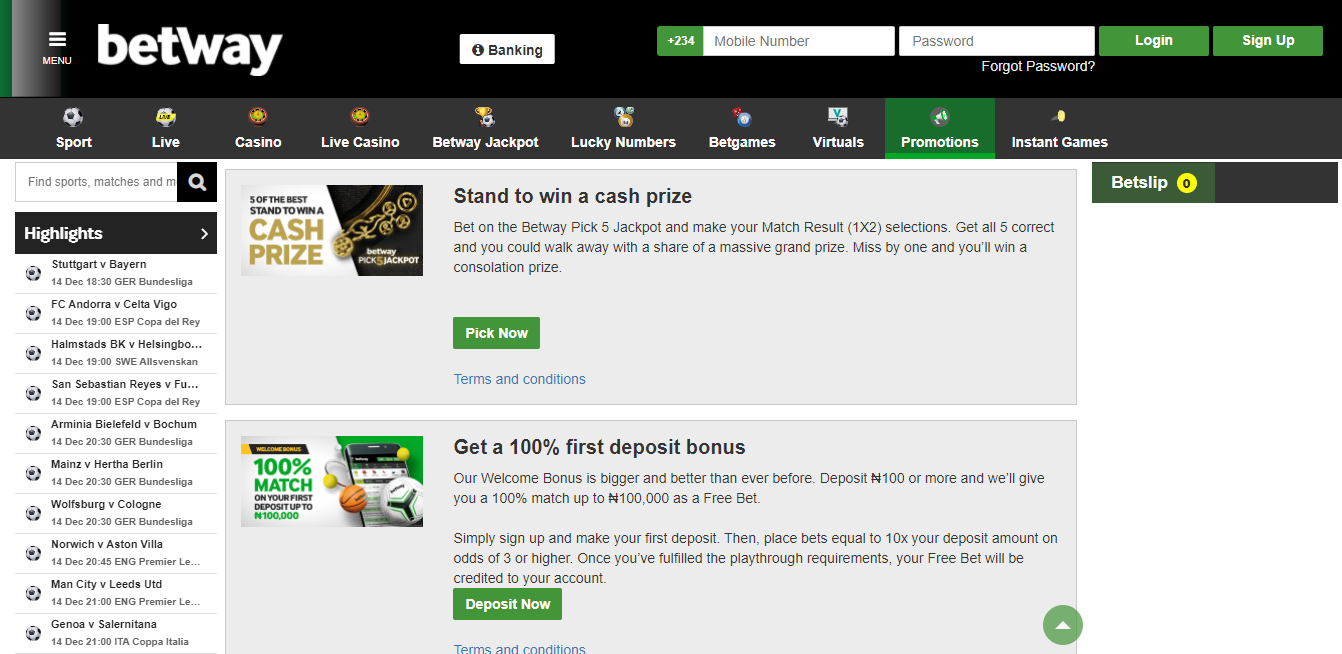Viewport: 1342px width, 654px height.
Task: Open Instant Games via its icon
Action: [1058, 117]
